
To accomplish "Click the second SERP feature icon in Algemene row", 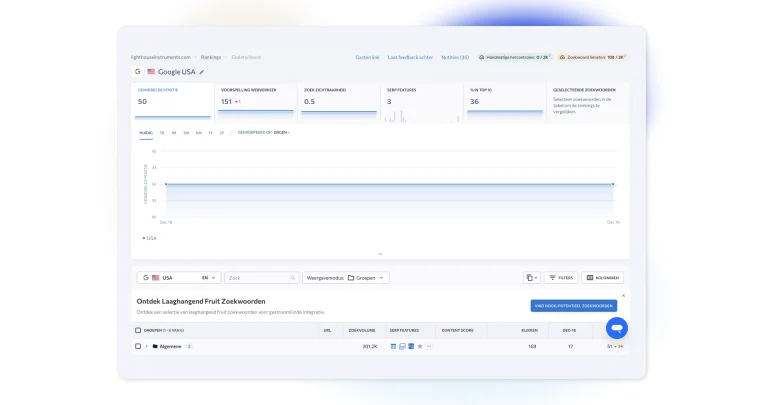I will [x=402, y=346].
